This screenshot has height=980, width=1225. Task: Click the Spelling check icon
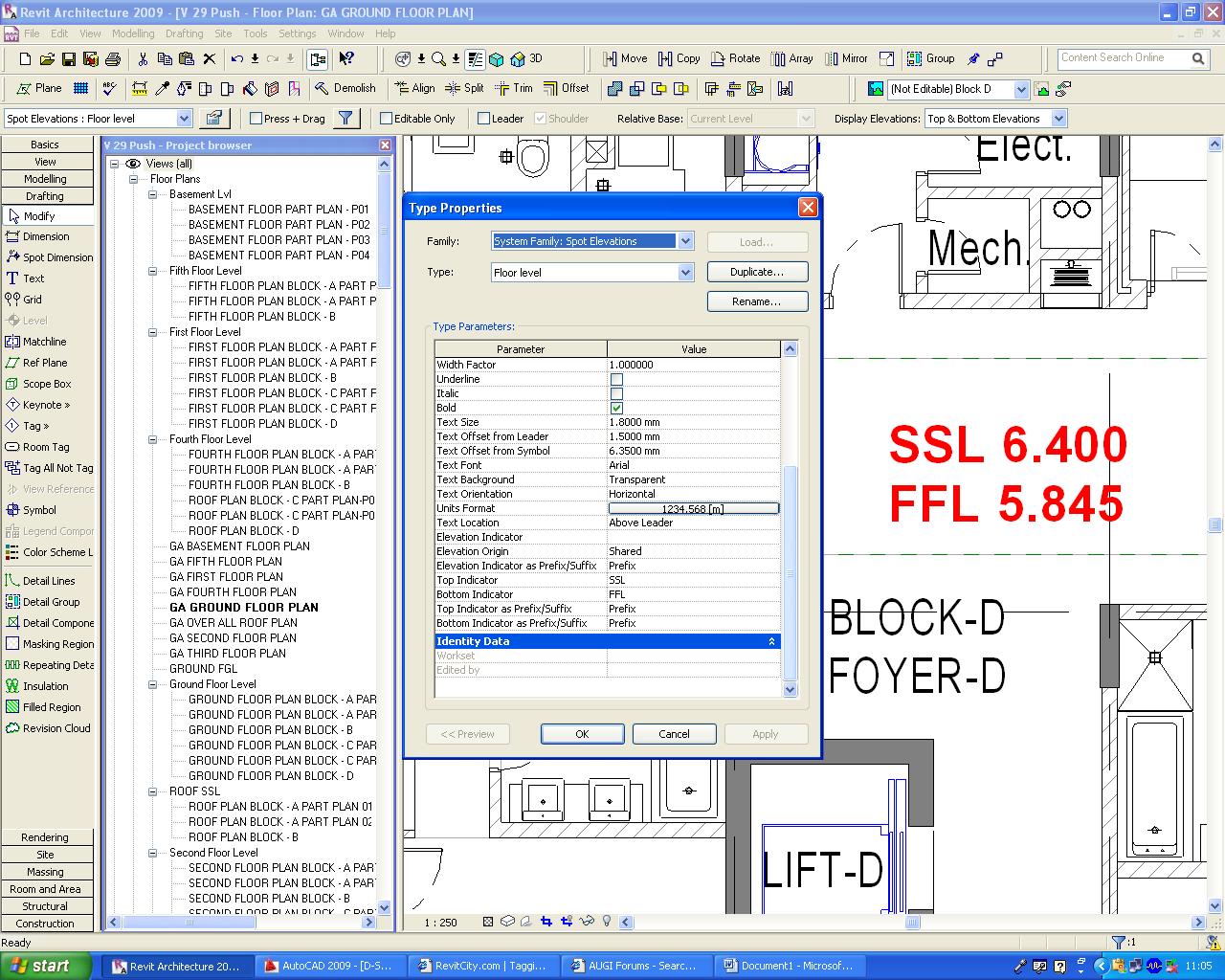click(x=109, y=88)
